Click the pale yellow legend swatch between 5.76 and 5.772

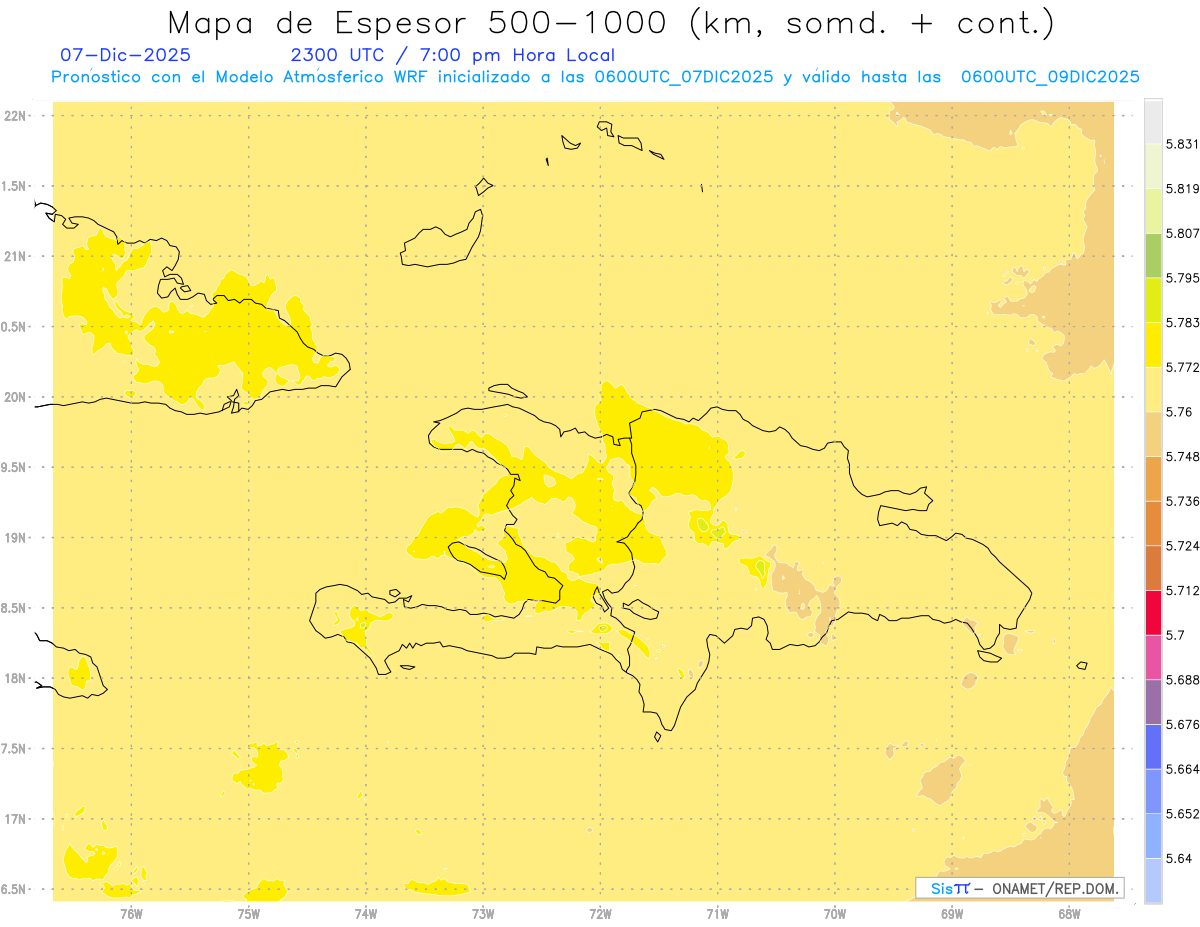(x=1153, y=389)
